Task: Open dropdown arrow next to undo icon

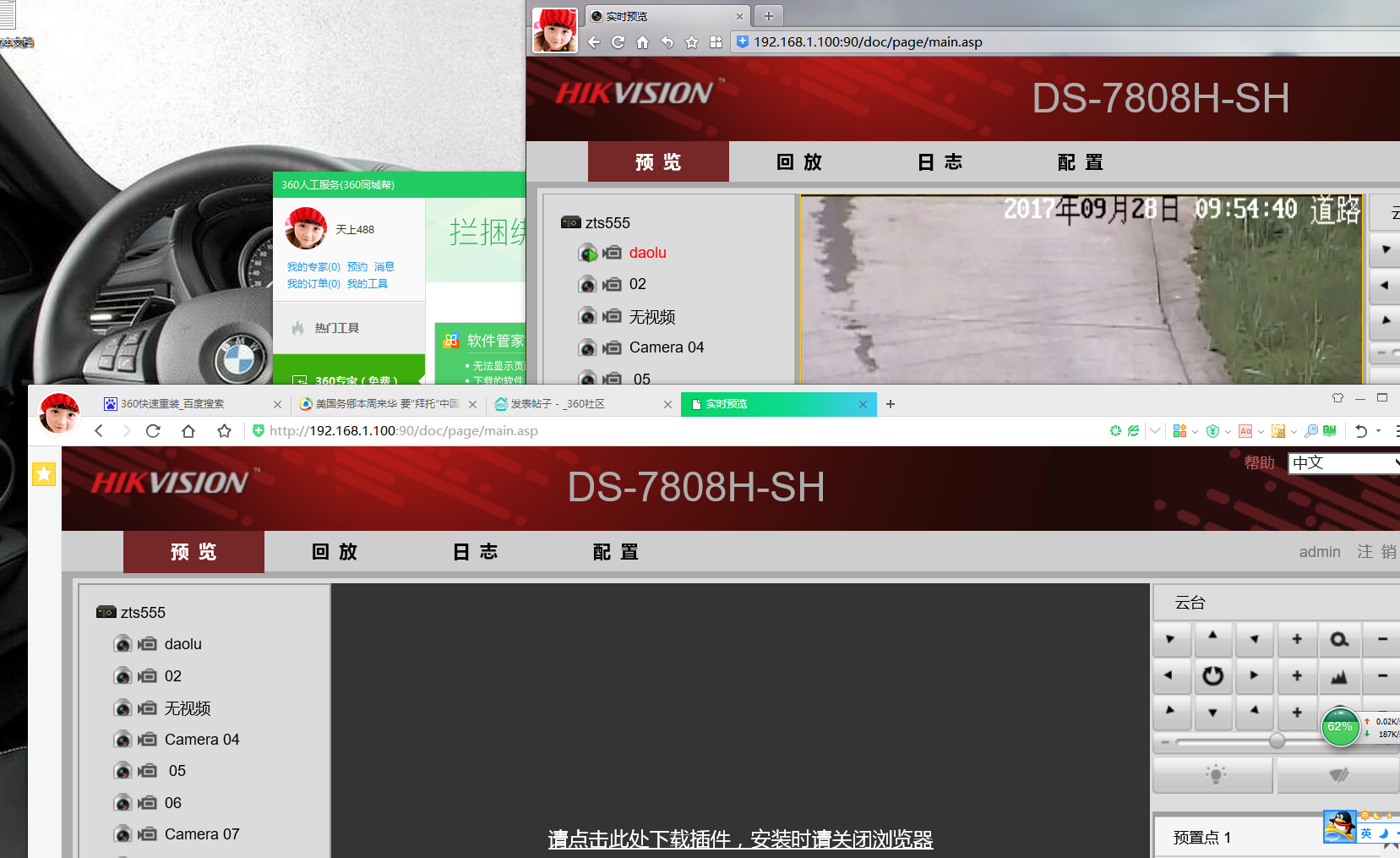Action: 1378,432
